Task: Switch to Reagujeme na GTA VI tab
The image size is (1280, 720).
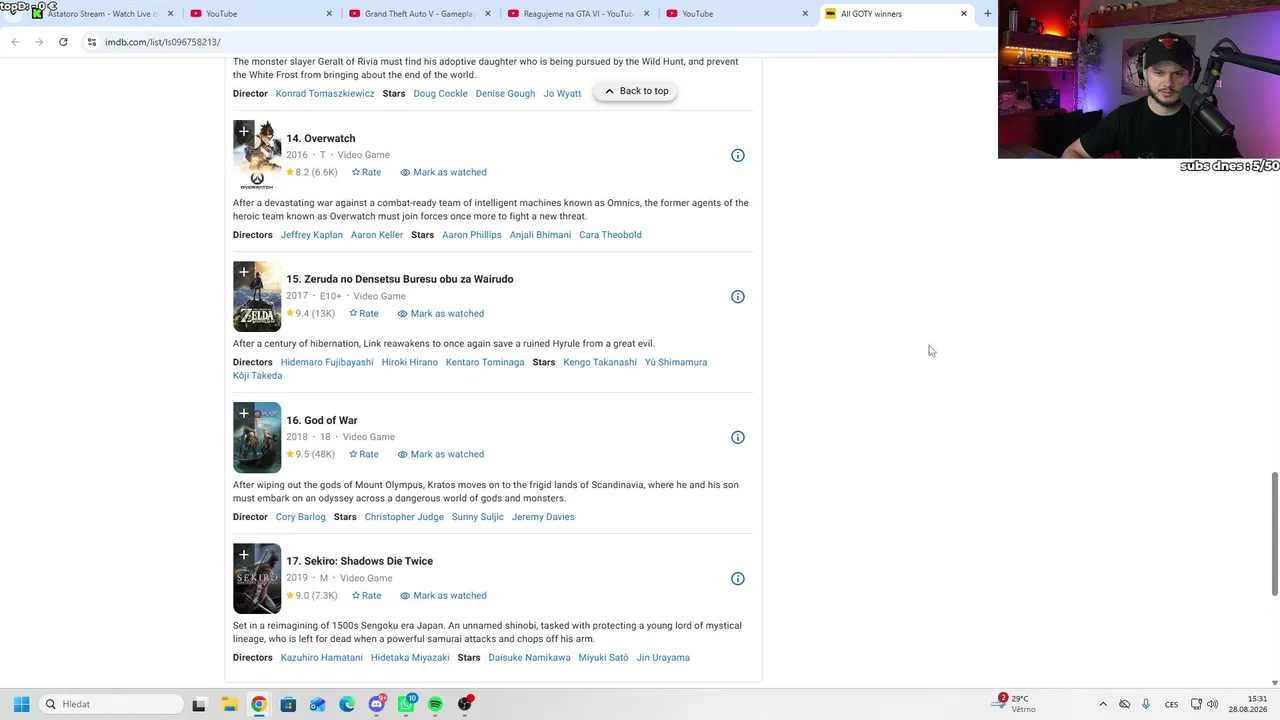Action: click(x=578, y=14)
